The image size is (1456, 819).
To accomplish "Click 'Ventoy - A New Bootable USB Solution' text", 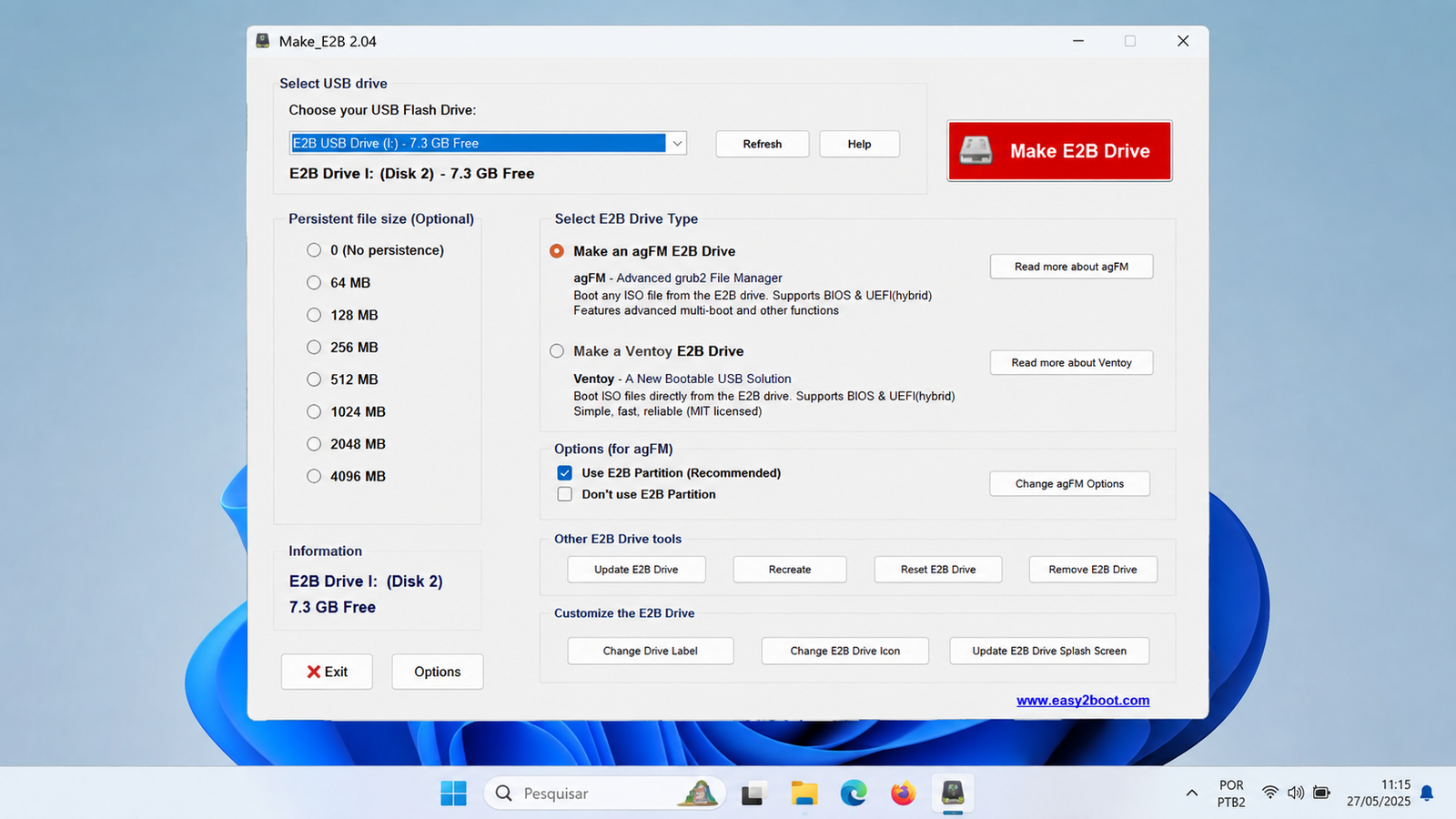I will pyautogui.click(x=682, y=379).
